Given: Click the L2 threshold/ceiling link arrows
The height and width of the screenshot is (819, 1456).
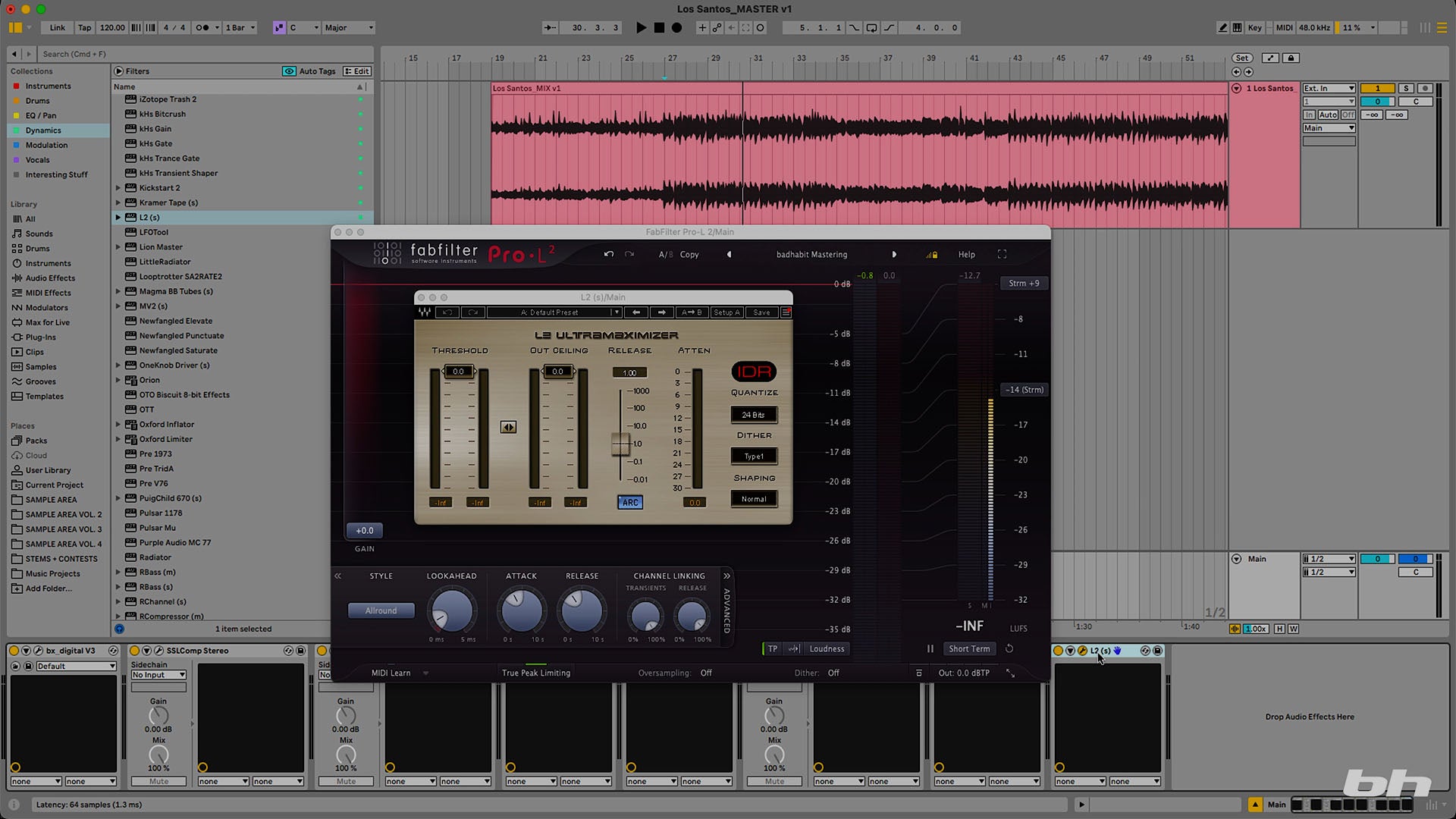Looking at the screenshot, I should (x=508, y=428).
